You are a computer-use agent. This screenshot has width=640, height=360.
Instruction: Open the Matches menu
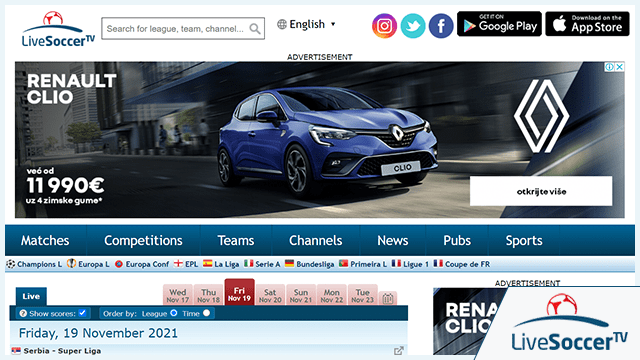[x=45, y=240]
